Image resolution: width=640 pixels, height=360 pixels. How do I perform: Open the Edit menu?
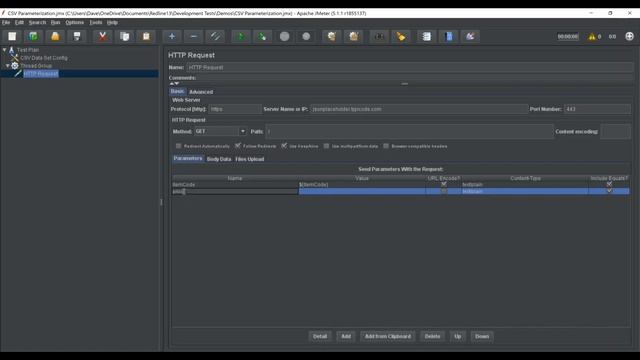pyautogui.click(x=19, y=22)
